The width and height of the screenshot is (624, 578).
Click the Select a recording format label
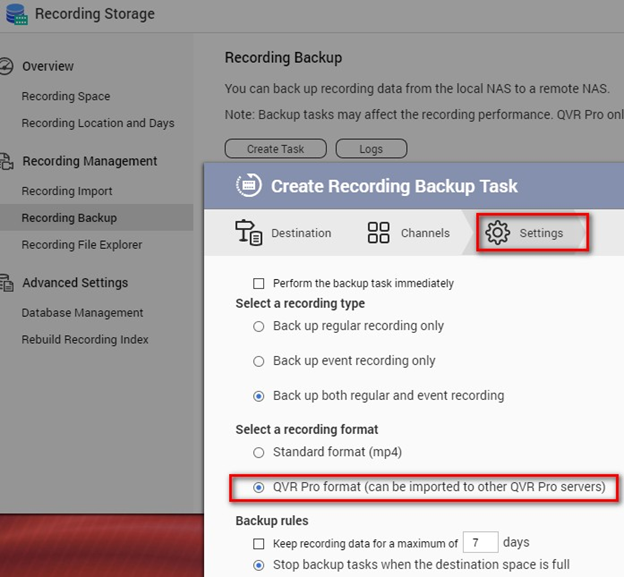click(307, 430)
